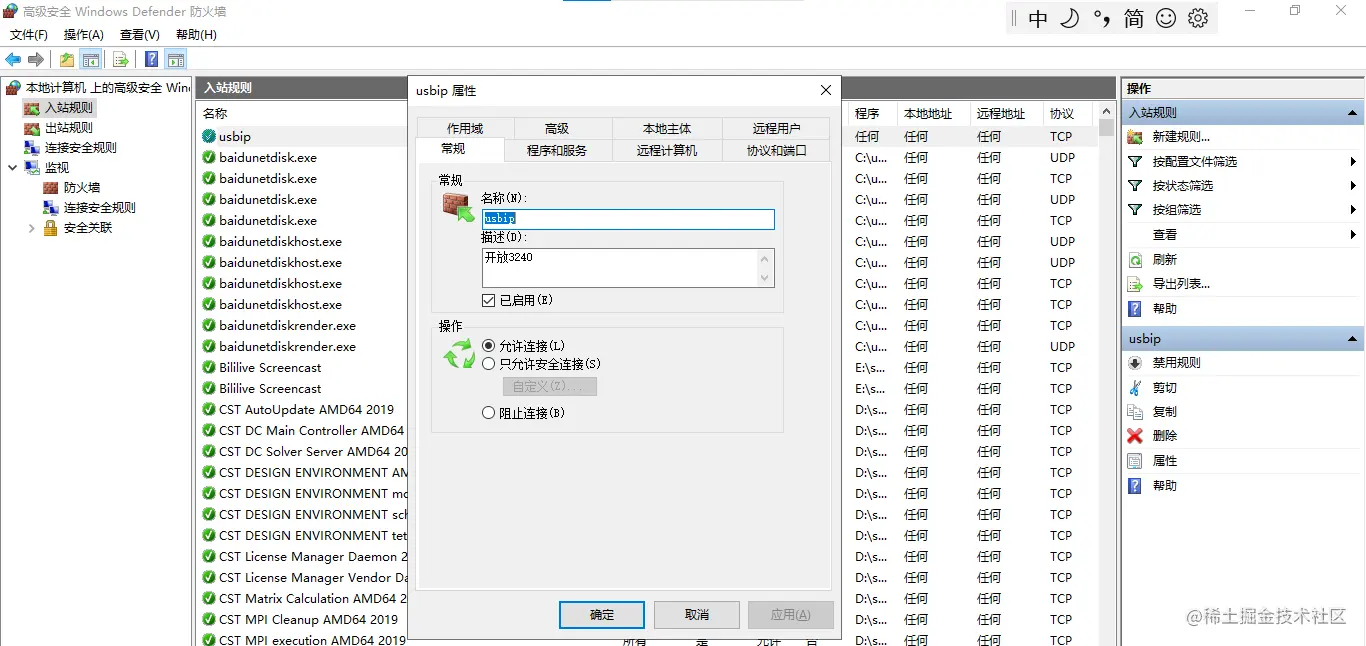Uncheck the 已启用 enabled checkbox
Viewport: 1366px width, 646px height.
[487, 299]
